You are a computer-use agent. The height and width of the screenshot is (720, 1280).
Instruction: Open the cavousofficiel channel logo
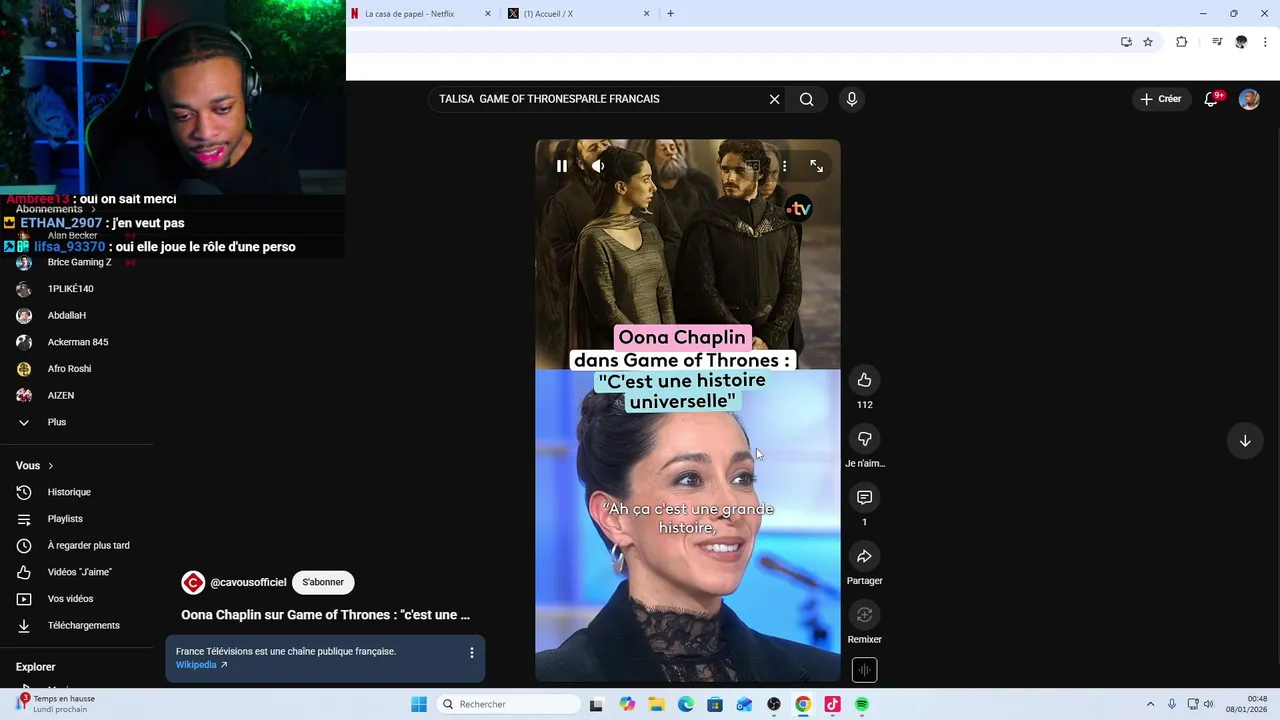tap(193, 582)
